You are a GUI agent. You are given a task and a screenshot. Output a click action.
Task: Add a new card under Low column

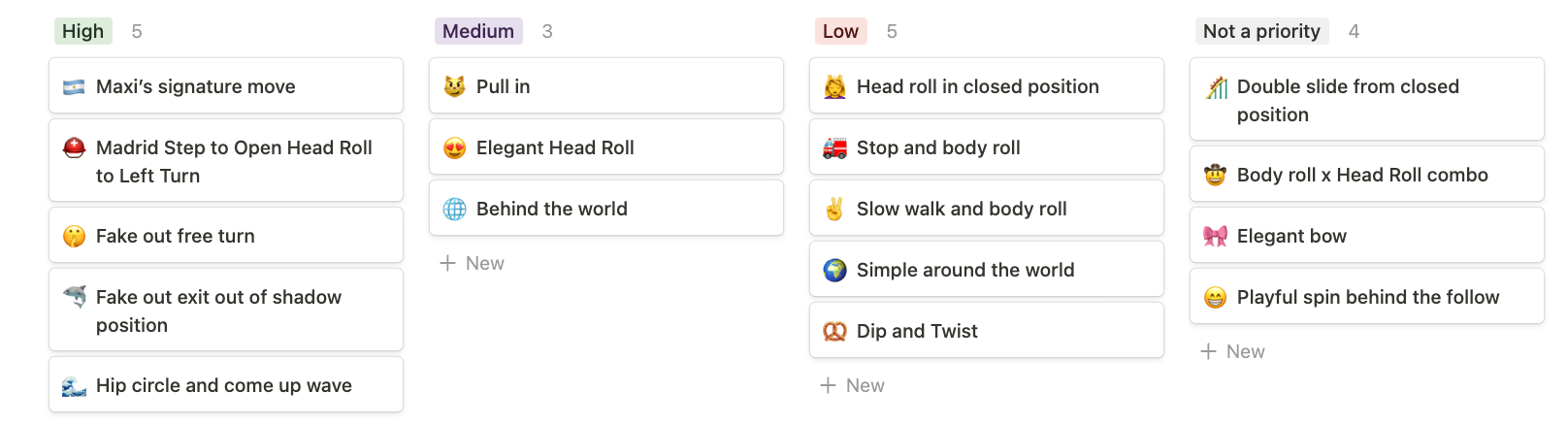tap(853, 385)
